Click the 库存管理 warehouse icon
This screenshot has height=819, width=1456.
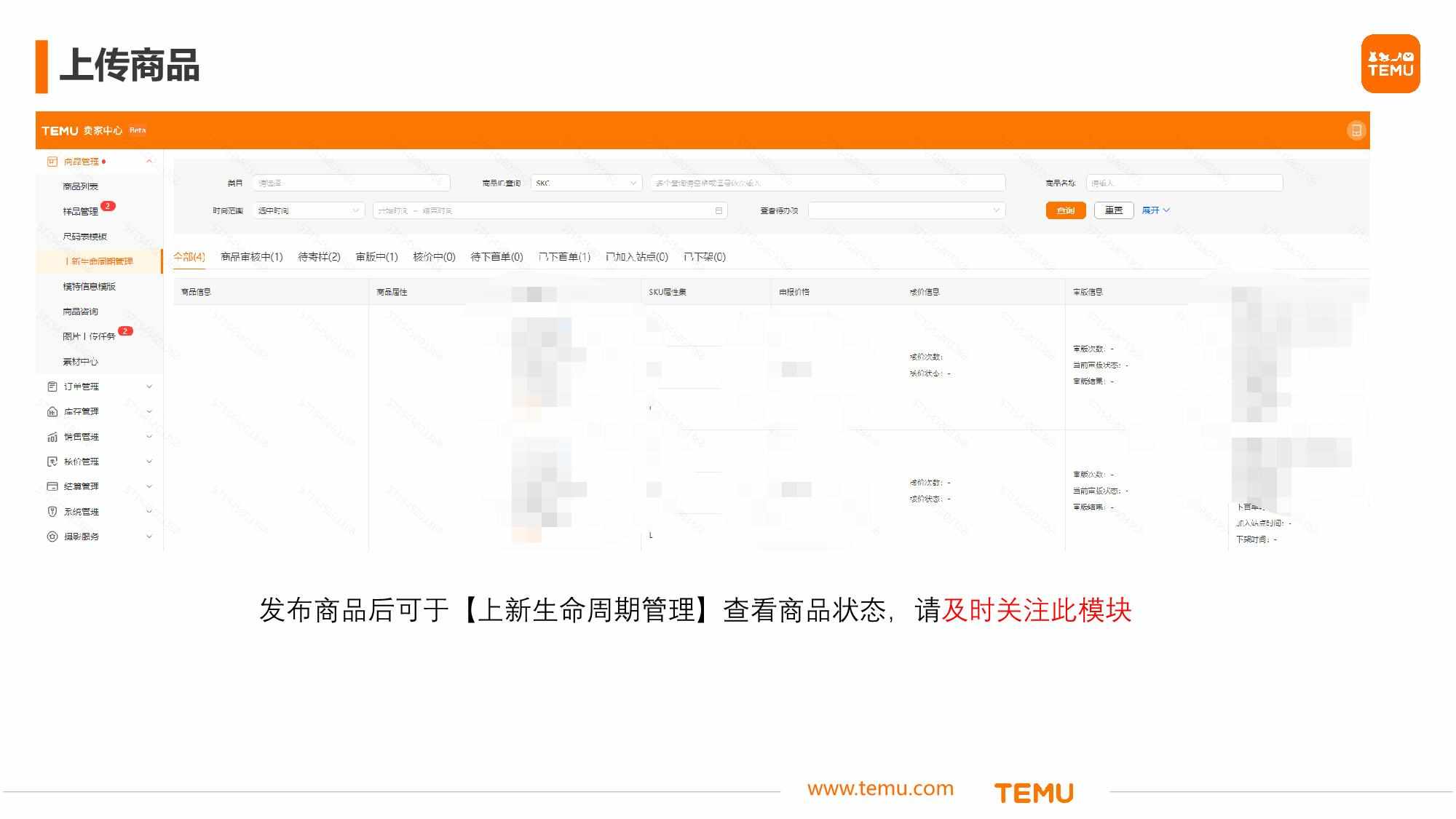pos(52,411)
